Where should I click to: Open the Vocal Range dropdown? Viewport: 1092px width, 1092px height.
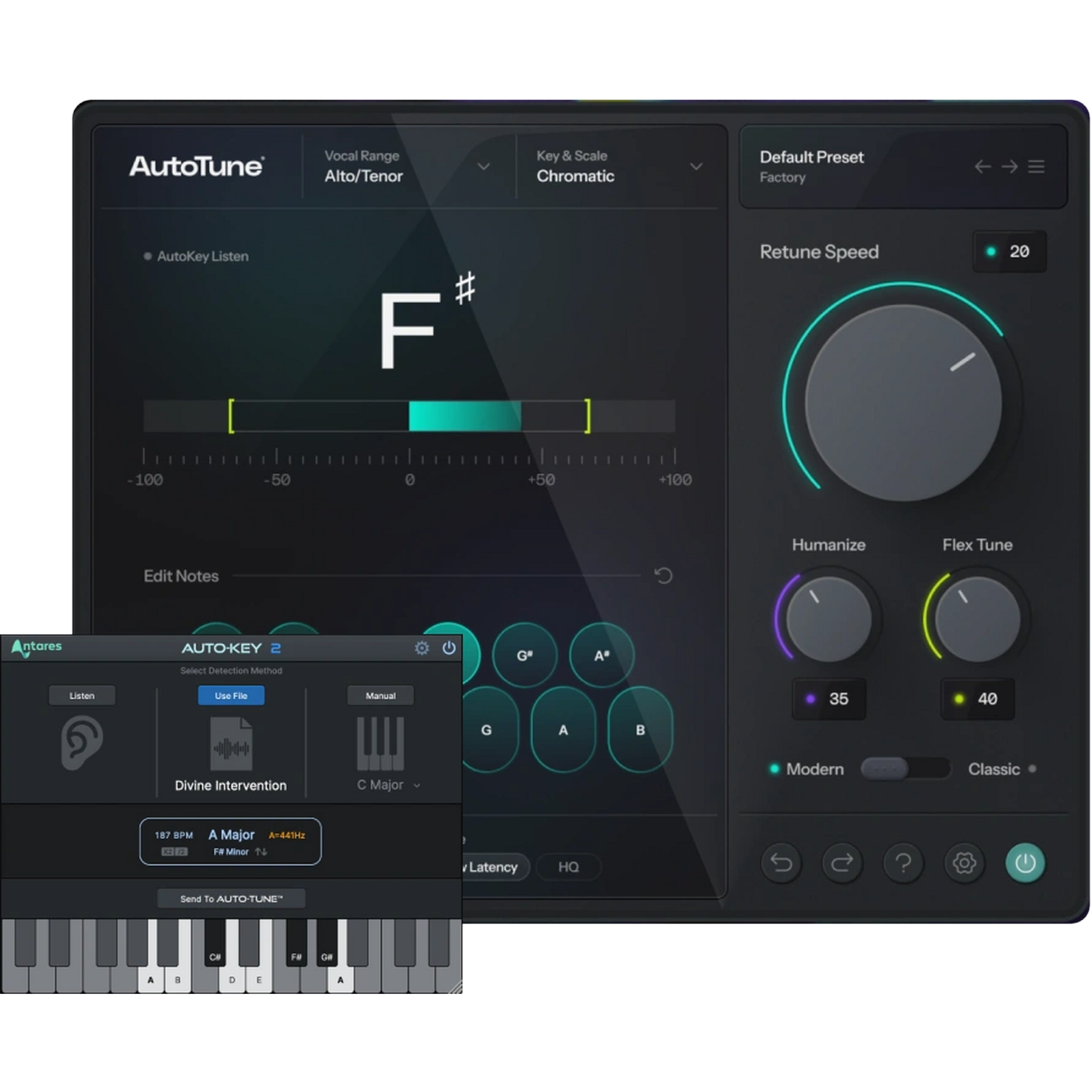483,167
